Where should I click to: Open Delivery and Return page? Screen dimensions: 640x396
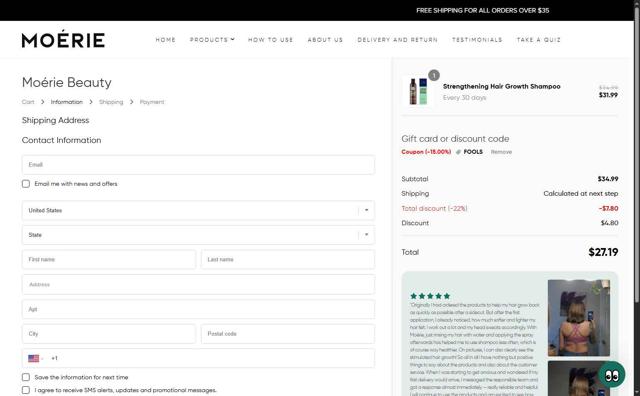click(x=398, y=40)
